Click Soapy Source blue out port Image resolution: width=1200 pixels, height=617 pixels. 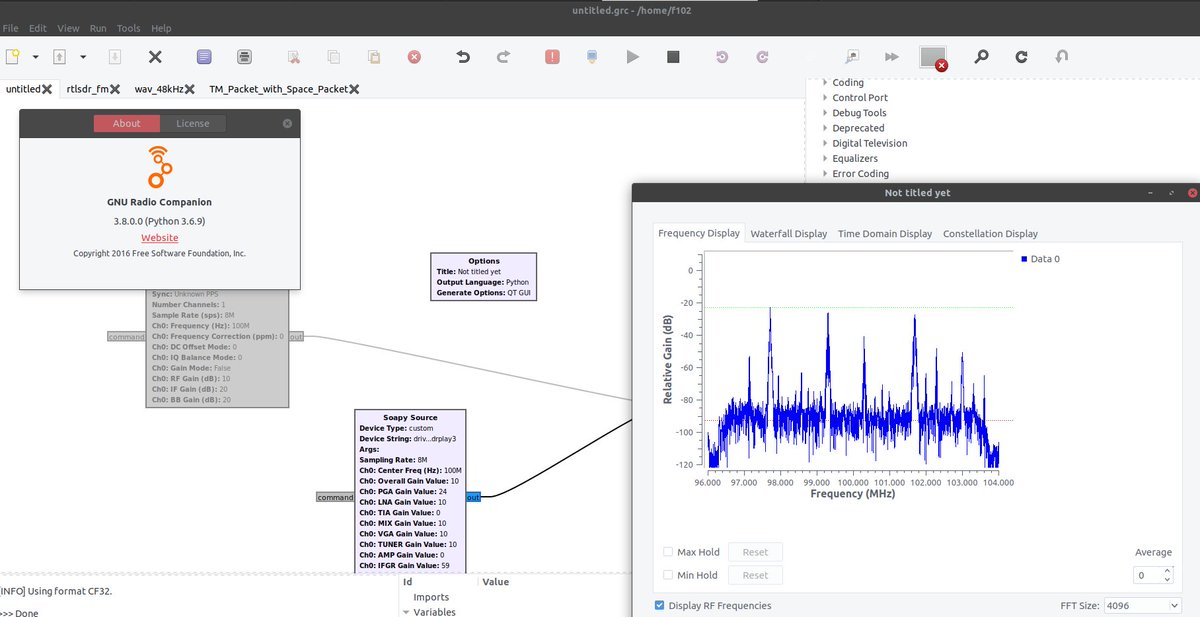click(473, 496)
